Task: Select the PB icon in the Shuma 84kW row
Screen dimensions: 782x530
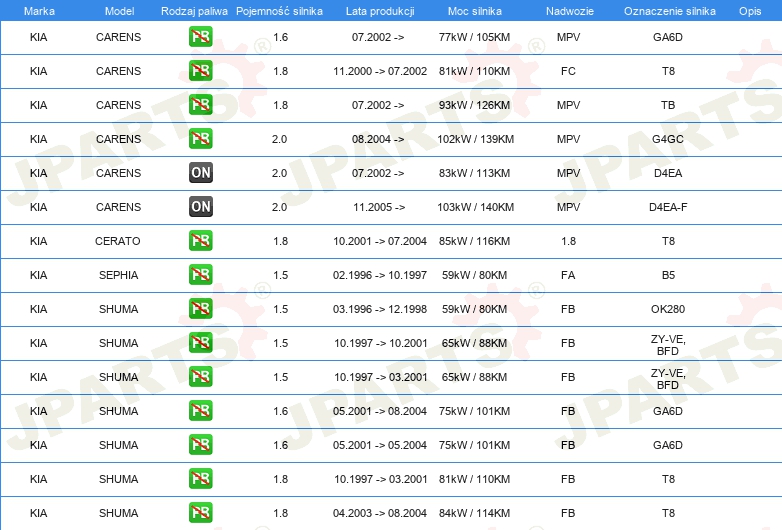Action: [x=200, y=513]
